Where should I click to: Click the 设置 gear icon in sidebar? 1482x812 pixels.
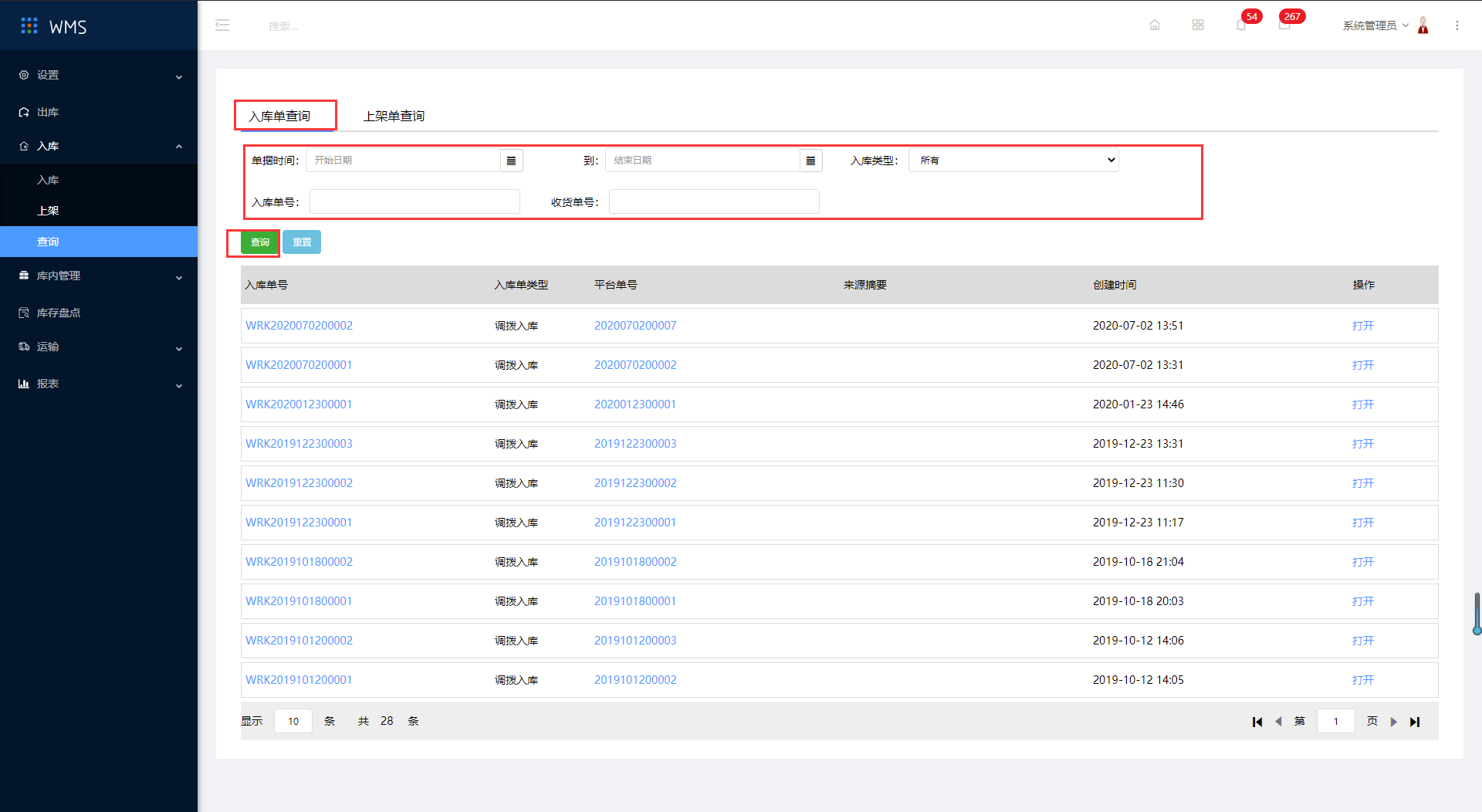(24, 75)
